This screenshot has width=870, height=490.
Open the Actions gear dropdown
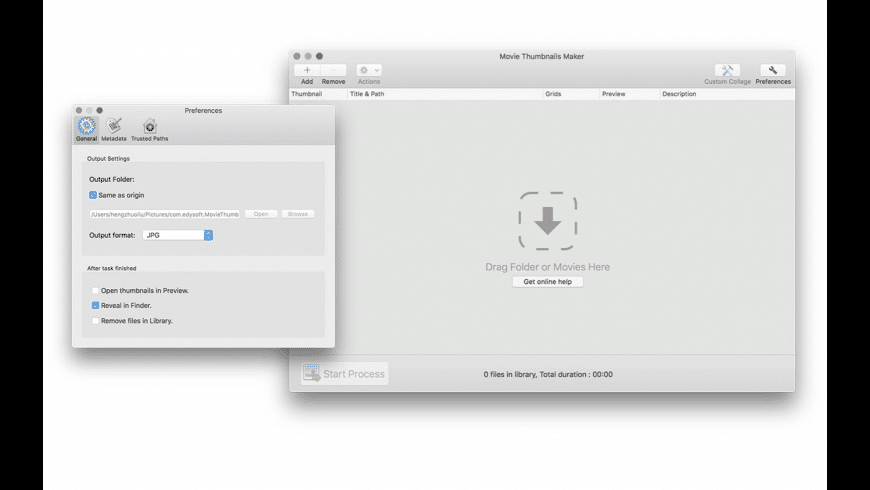tap(369, 70)
